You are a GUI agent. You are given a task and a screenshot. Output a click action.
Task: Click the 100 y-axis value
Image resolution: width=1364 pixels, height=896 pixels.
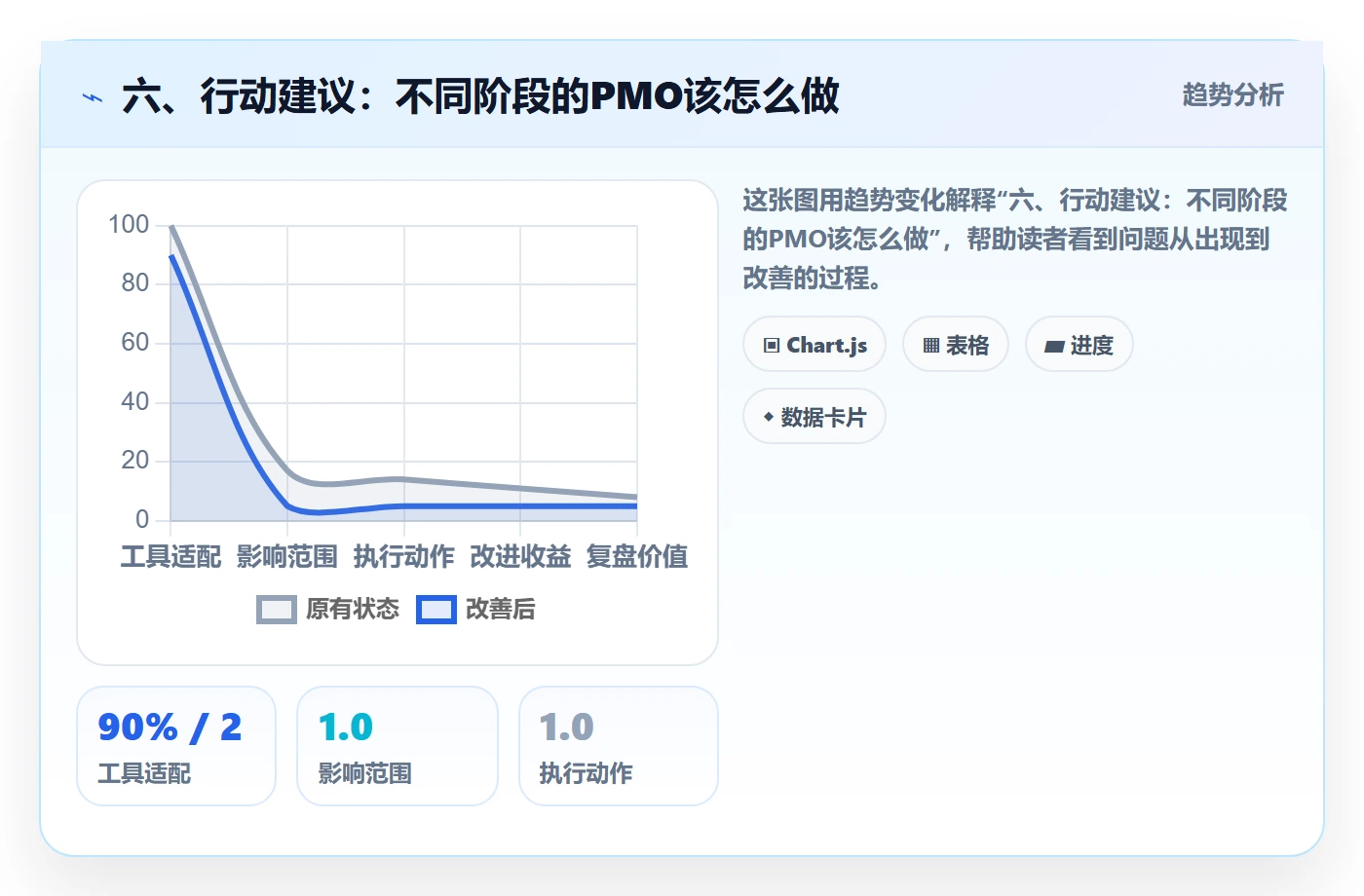coord(129,225)
